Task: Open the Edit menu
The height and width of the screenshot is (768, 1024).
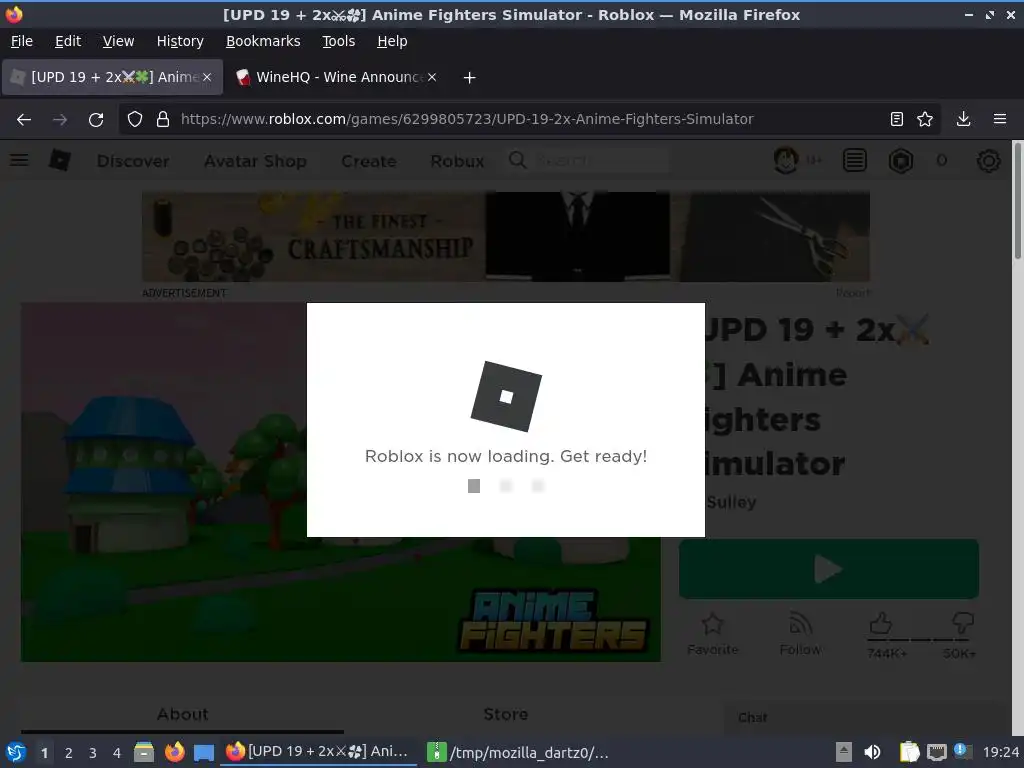Action: [x=68, y=41]
